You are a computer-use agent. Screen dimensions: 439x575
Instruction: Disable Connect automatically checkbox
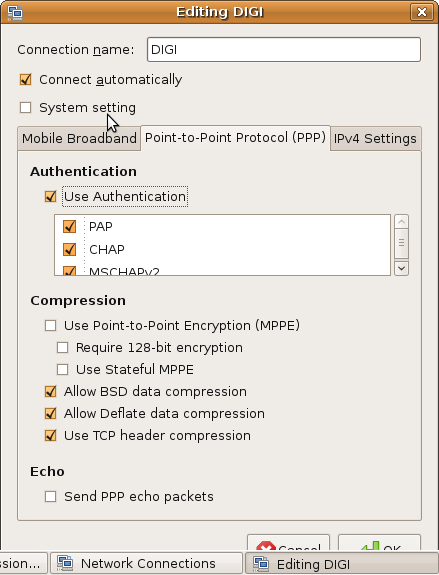(x=26, y=80)
